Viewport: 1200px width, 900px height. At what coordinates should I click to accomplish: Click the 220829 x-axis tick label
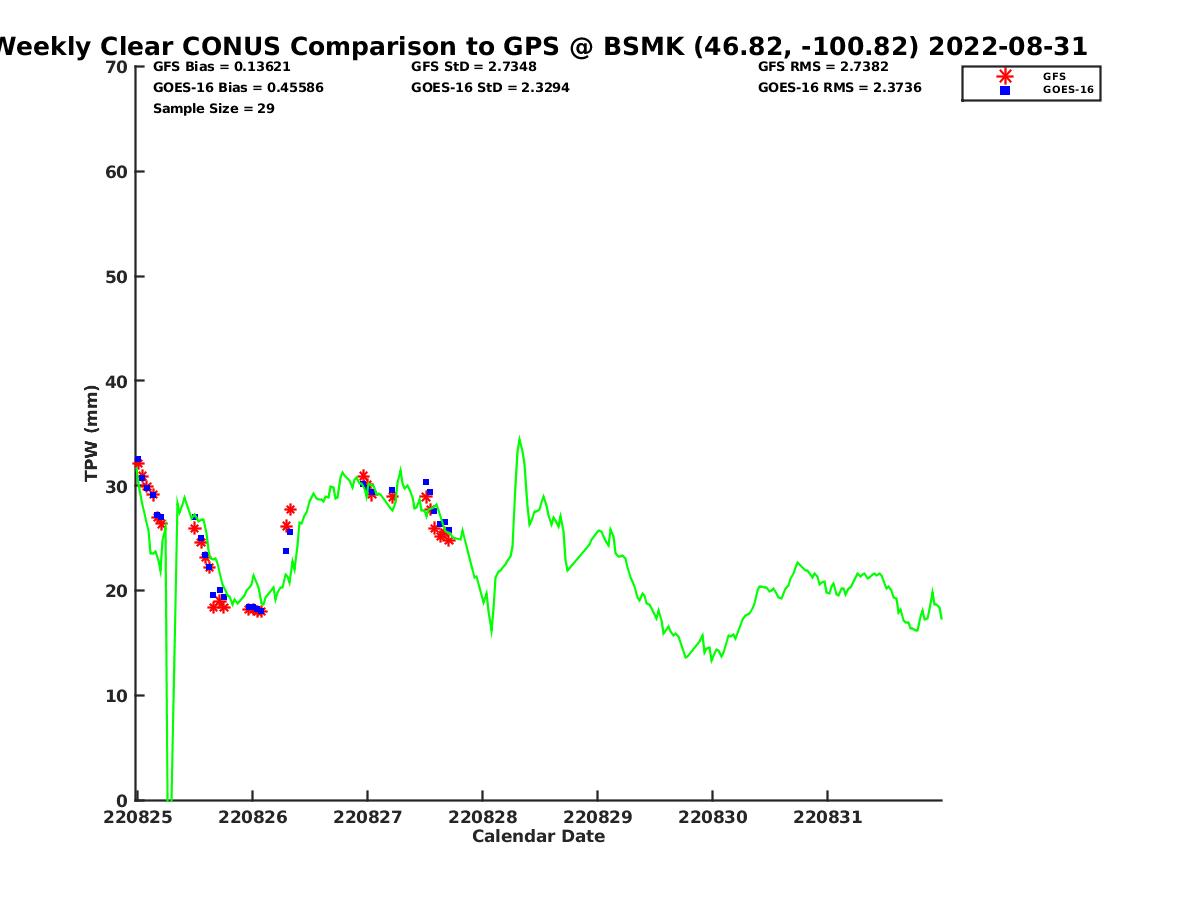(x=597, y=817)
